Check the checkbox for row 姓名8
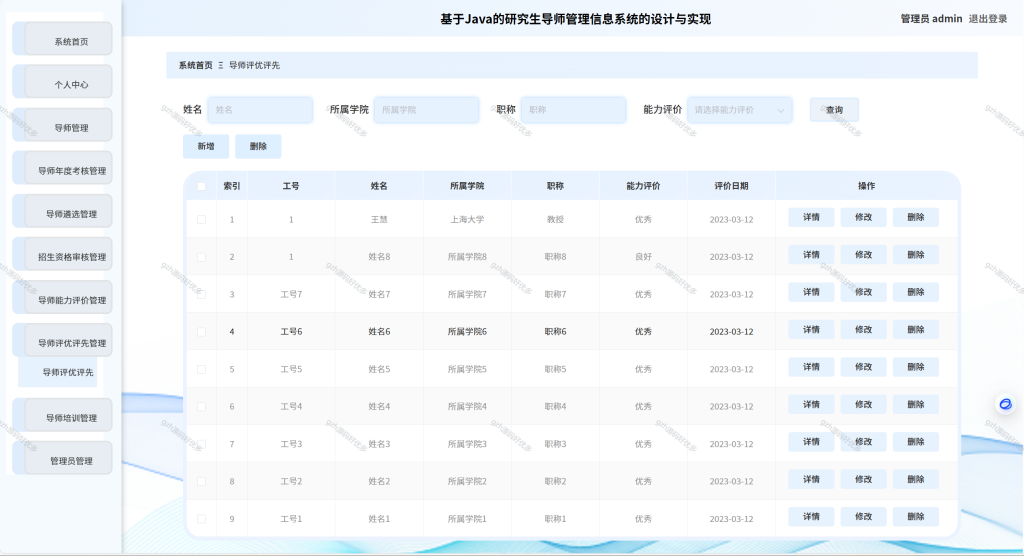Screen dimensions: 1024x556 [201, 257]
